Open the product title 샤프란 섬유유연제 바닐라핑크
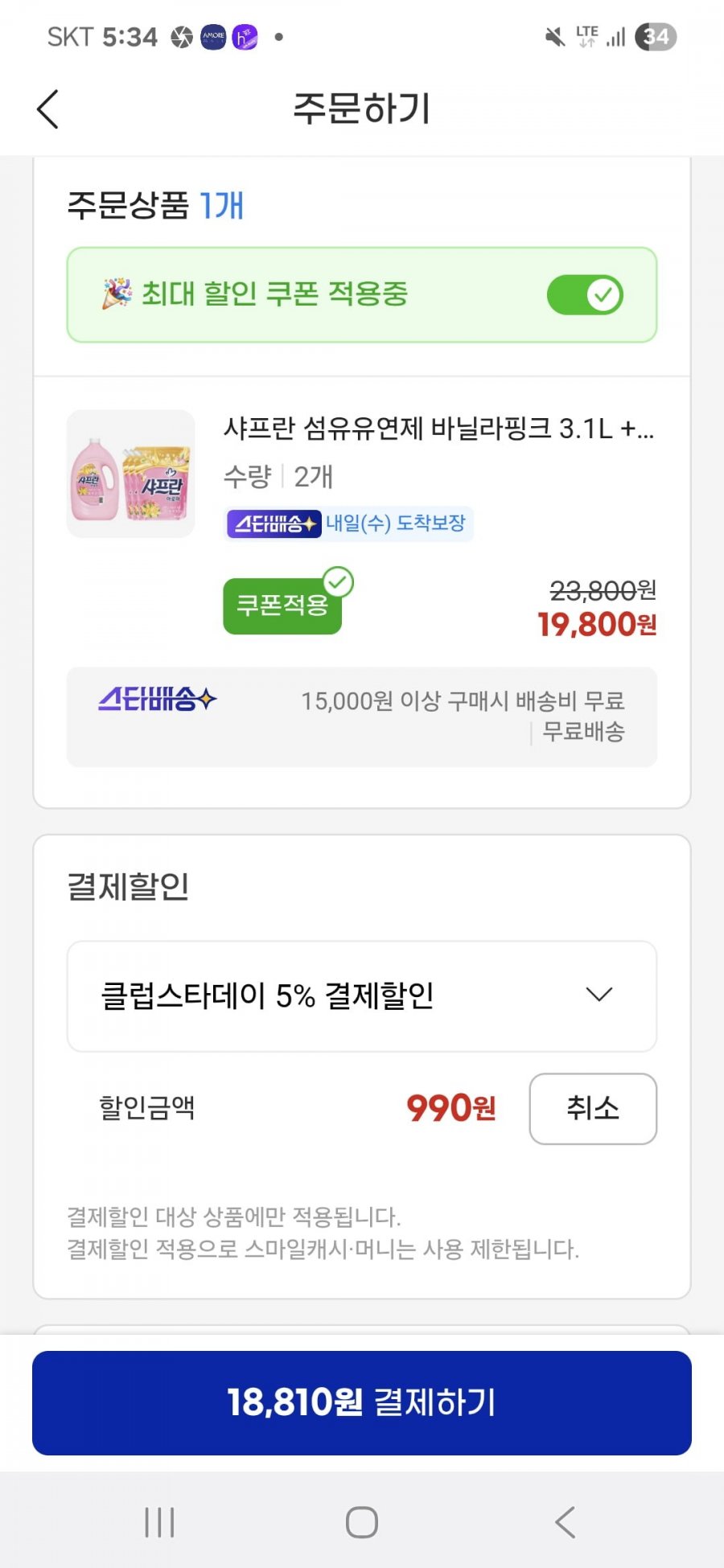Screen dimensions: 724x1568 (x=438, y=429)
